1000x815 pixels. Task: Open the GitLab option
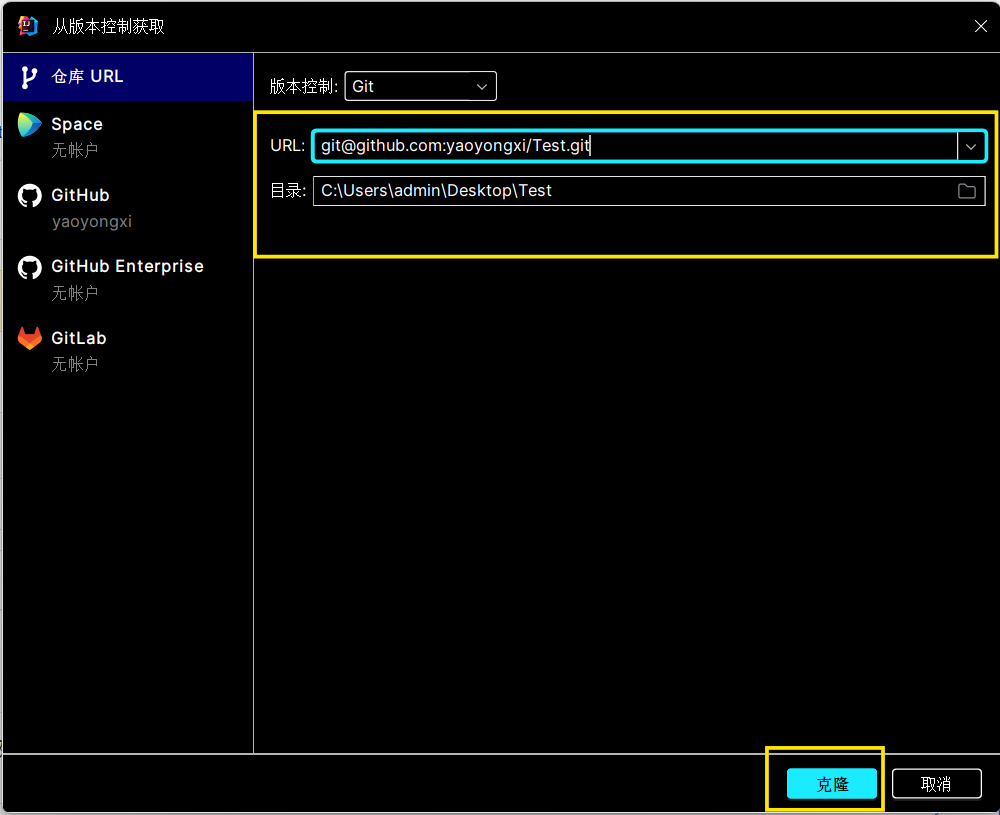click(x=128, y=351)
